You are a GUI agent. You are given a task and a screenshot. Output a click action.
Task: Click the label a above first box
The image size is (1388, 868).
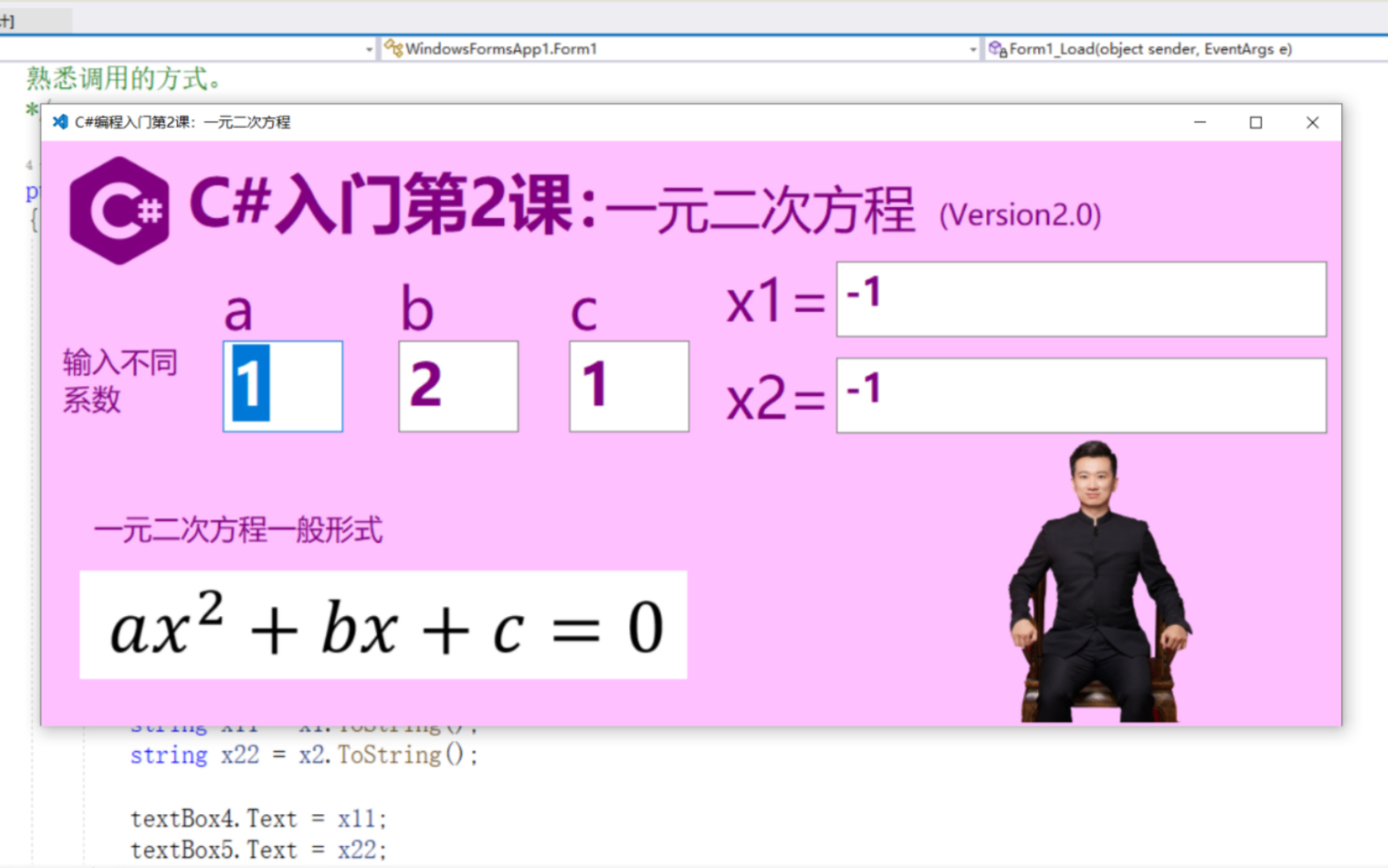point(238,311)
